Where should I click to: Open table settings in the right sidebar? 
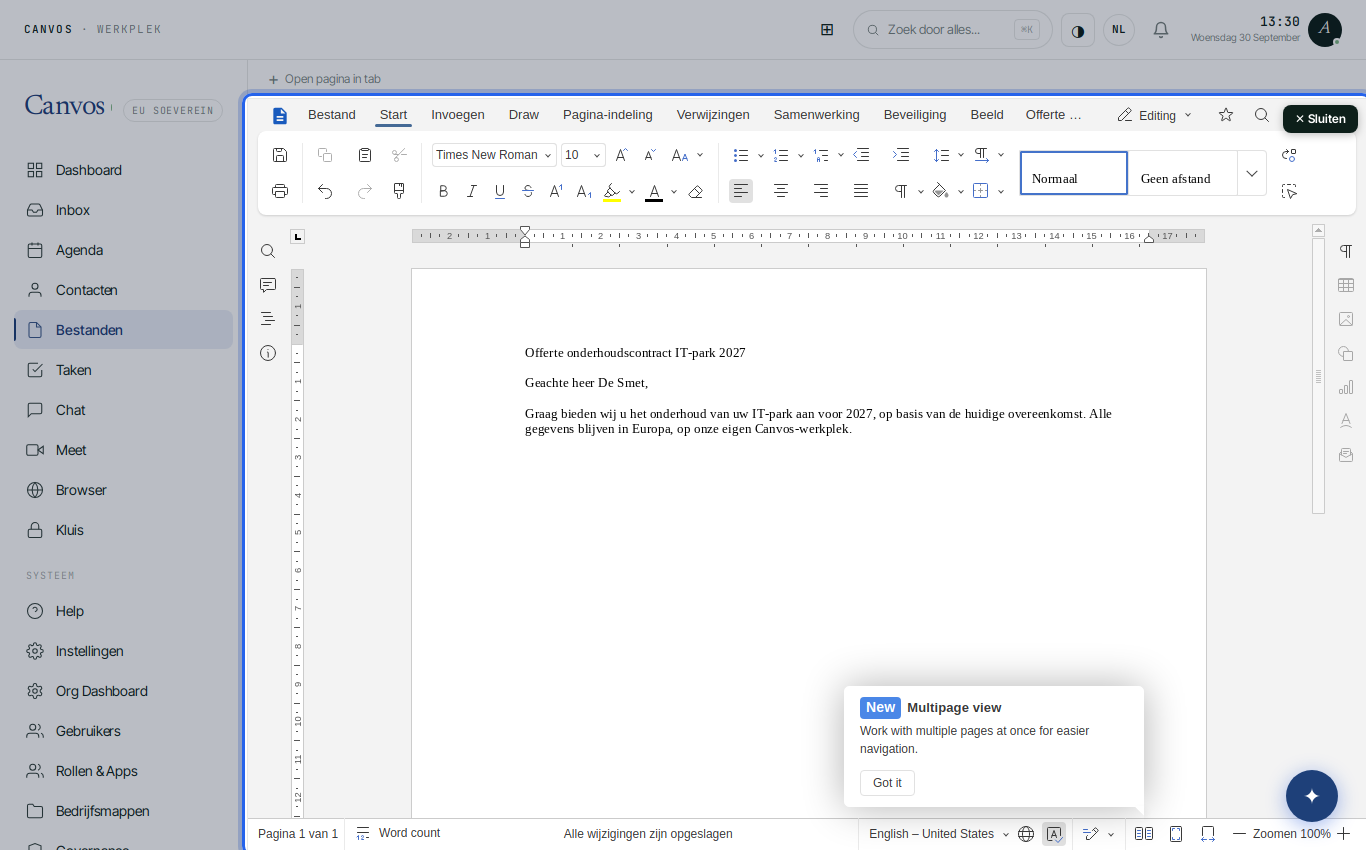coord(1346,285)
